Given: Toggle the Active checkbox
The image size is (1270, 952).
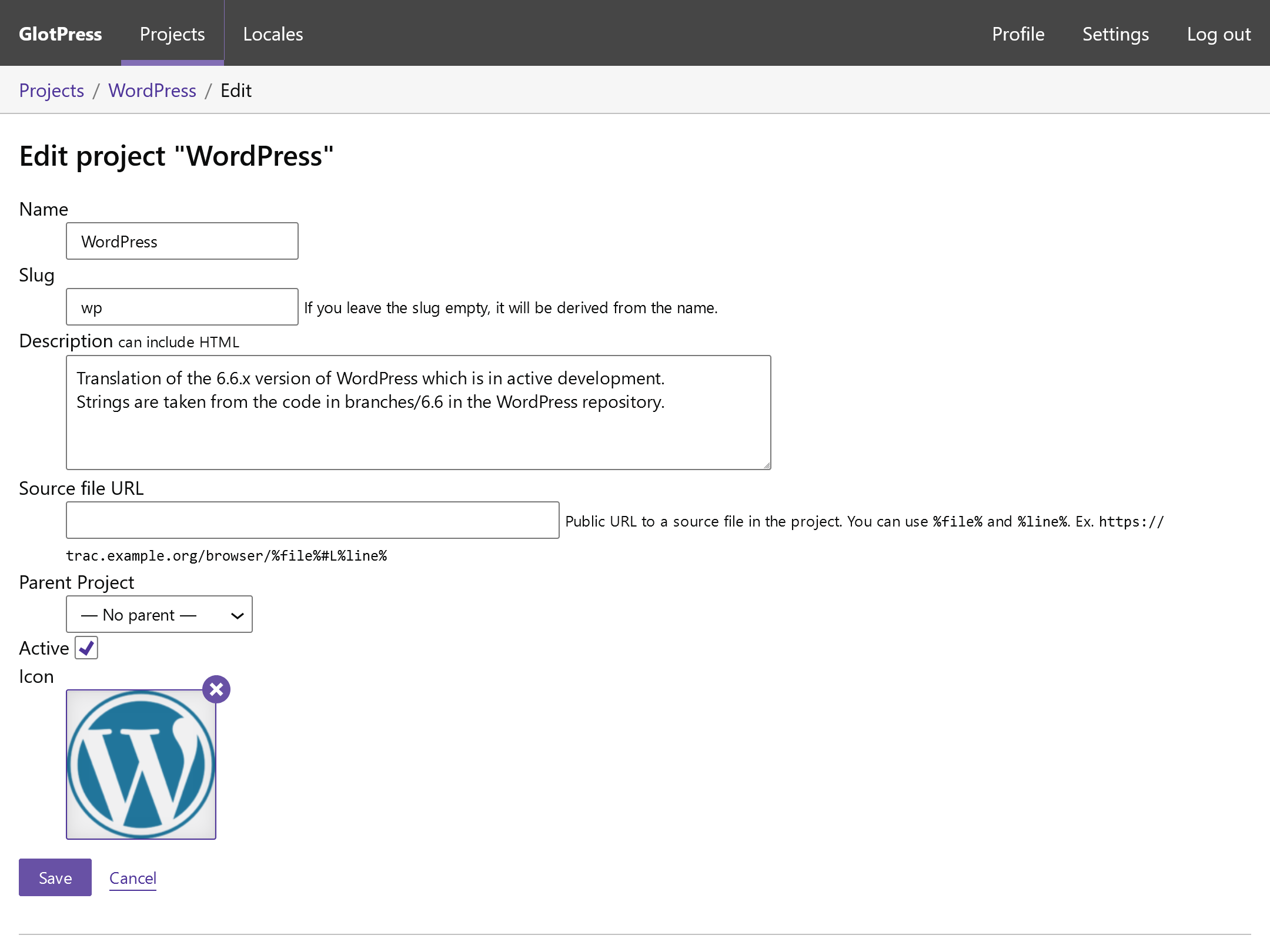Looking at the screenshot, I should pyautogui.click(x=86, y=648).
